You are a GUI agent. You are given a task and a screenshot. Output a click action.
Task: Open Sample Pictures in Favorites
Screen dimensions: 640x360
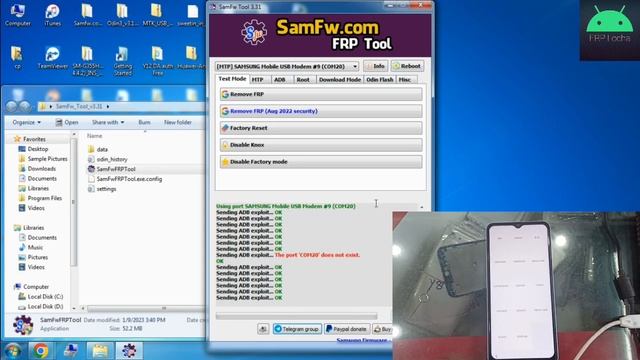pyautogui.click(x=43, y=159)
